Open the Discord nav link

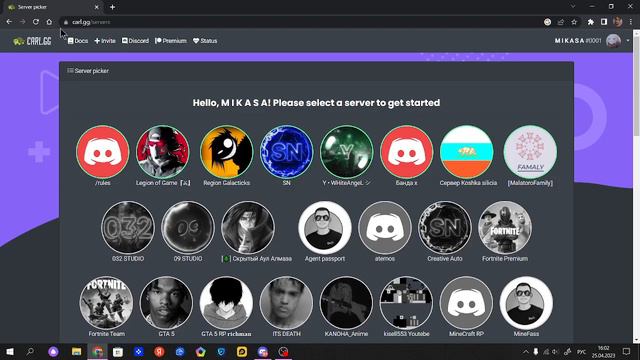[135, 41]
